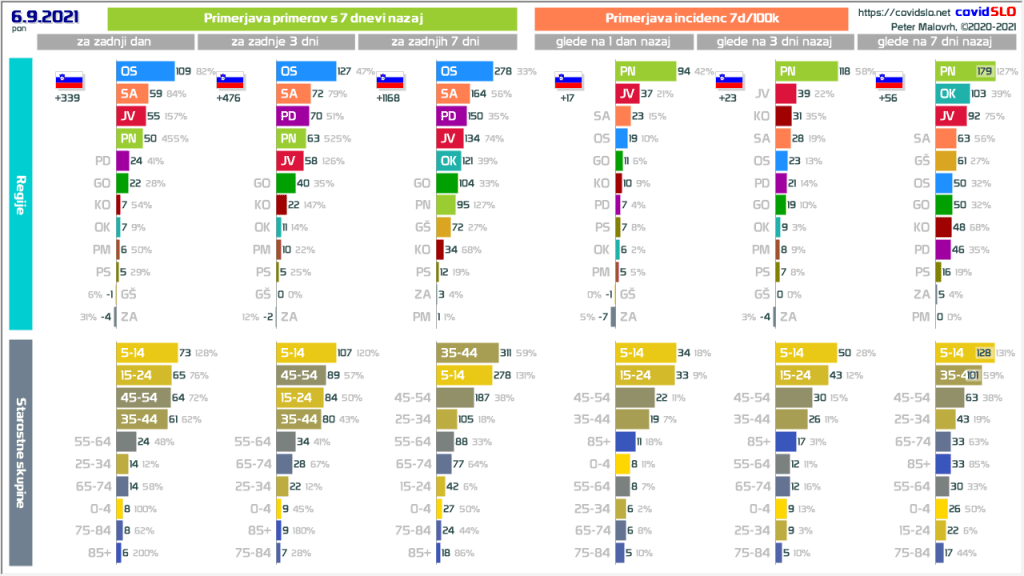
Task: Switch to "za zadnje 3 dni" header
Action: 276,41
